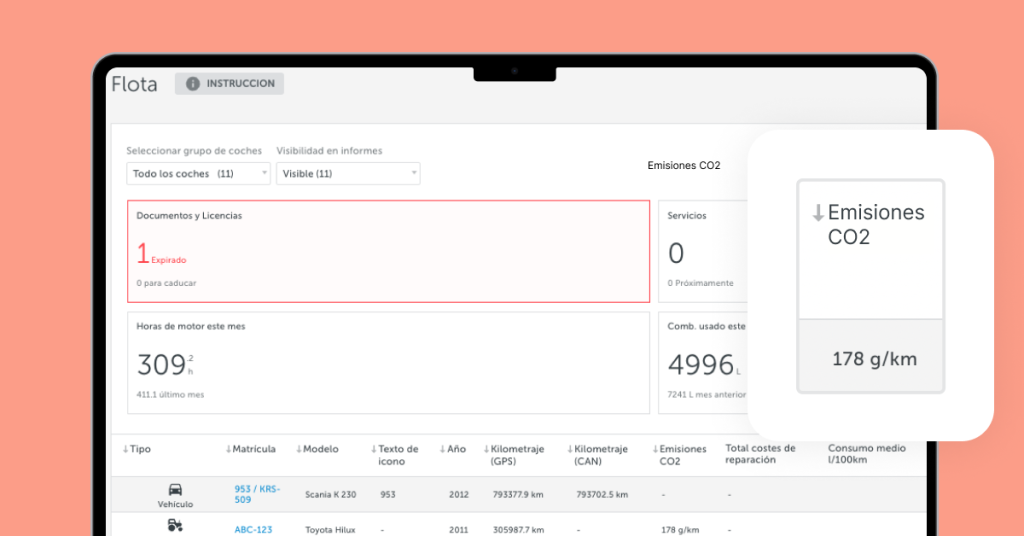1024x536 pixels.
Task: Click the sort arrow next to Tipo
Action: [x=126, y=449]
